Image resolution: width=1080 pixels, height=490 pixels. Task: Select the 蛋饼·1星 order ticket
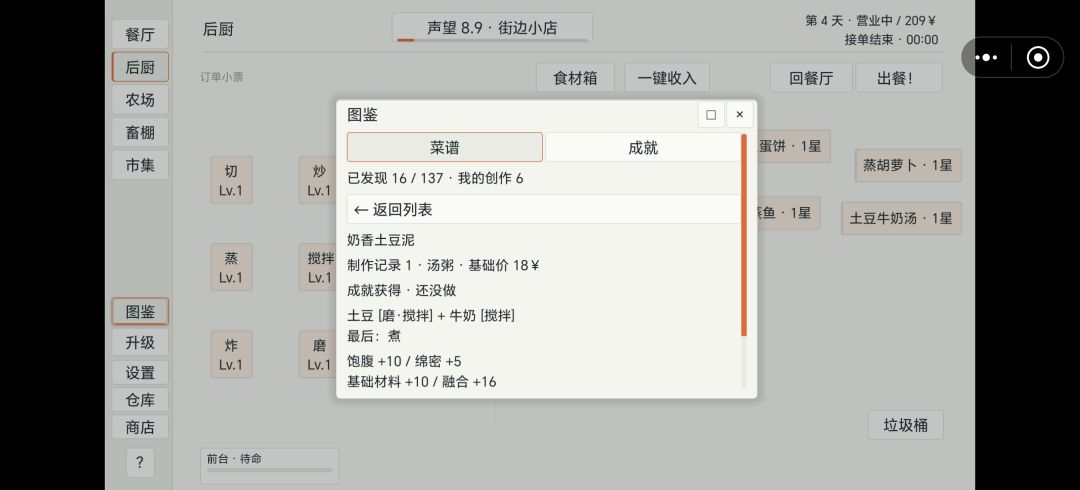point(793,146)
